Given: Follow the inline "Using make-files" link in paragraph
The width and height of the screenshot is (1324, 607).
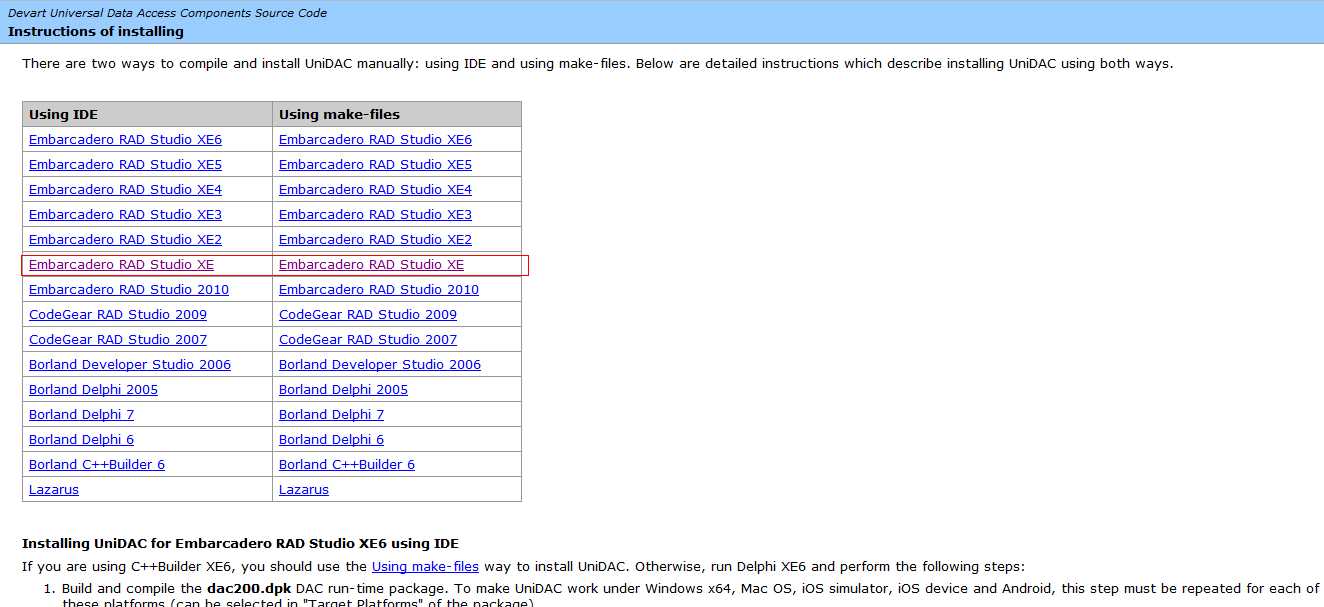Looking at the screenshot, I should click(x=425, y=566).
